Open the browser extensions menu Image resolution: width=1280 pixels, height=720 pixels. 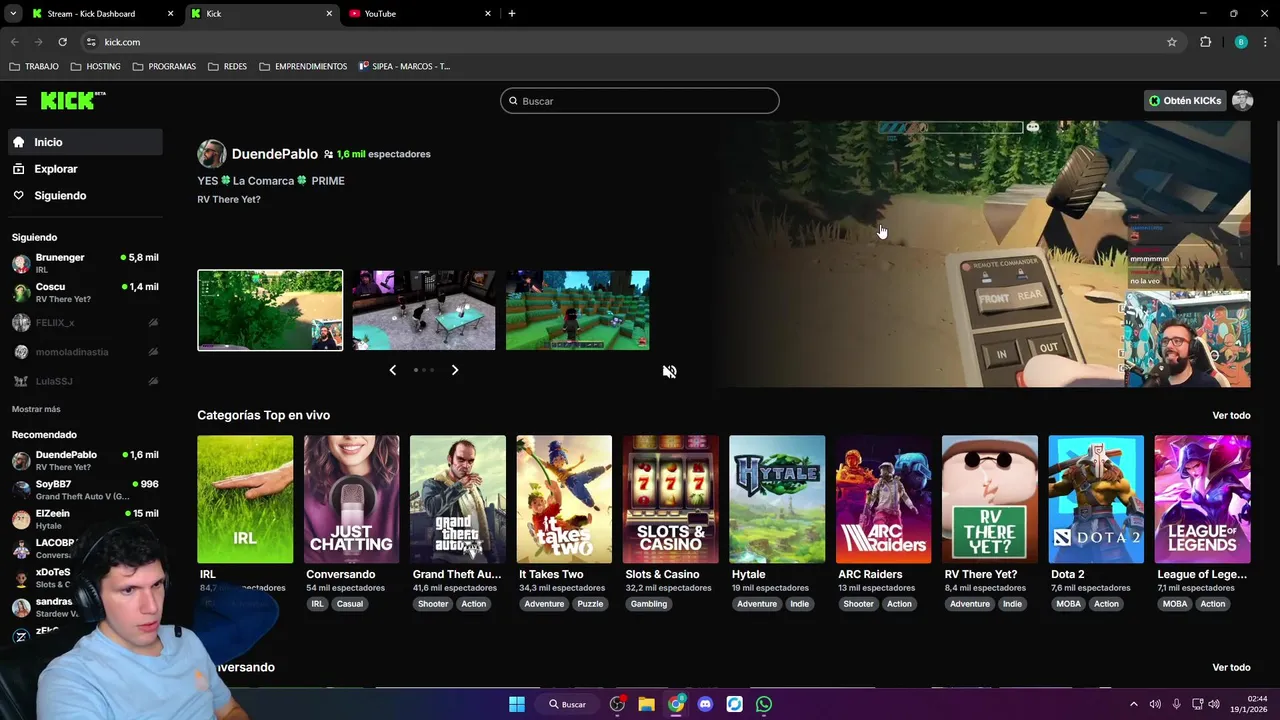1205,42
